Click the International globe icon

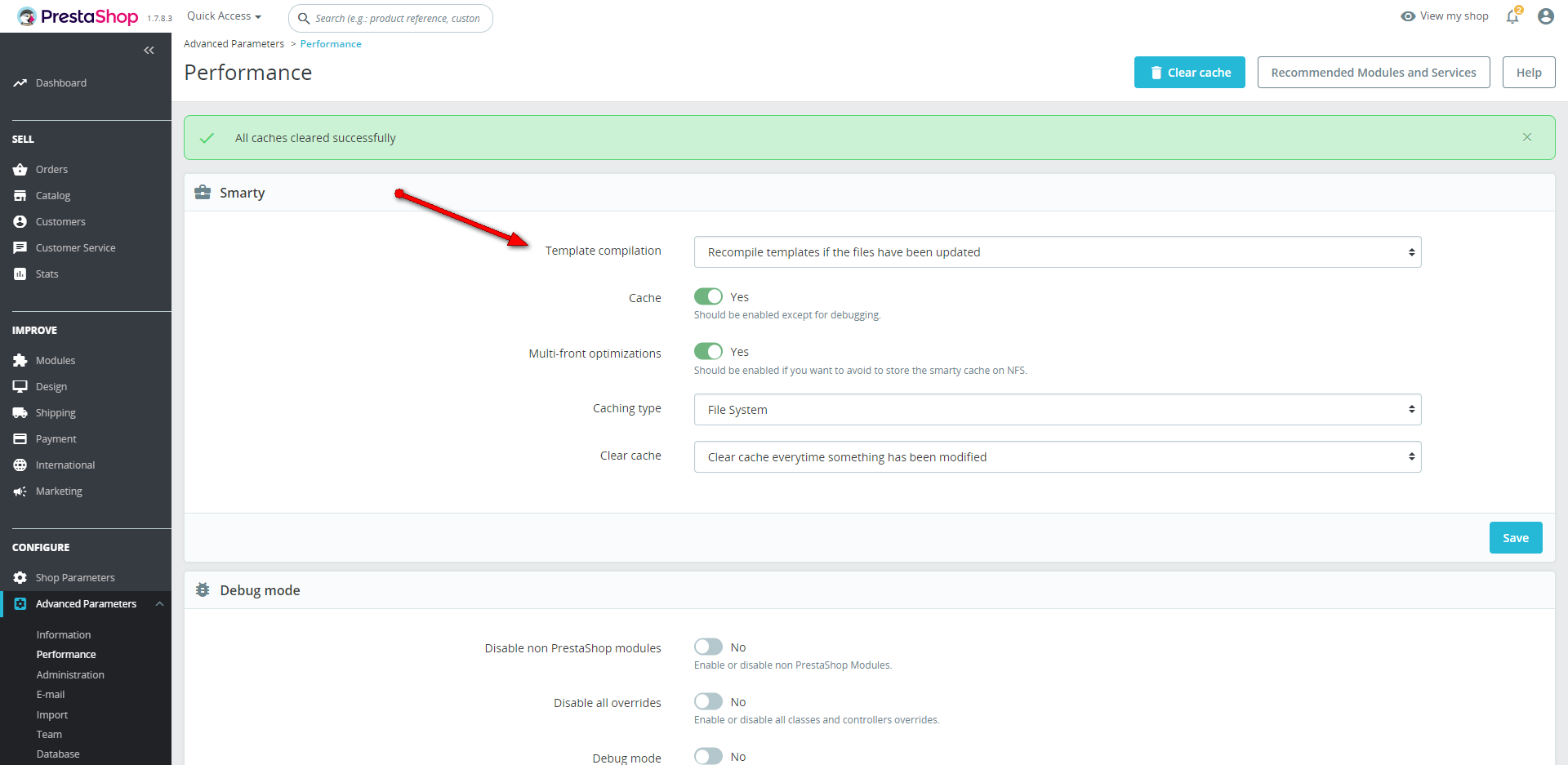20,465
